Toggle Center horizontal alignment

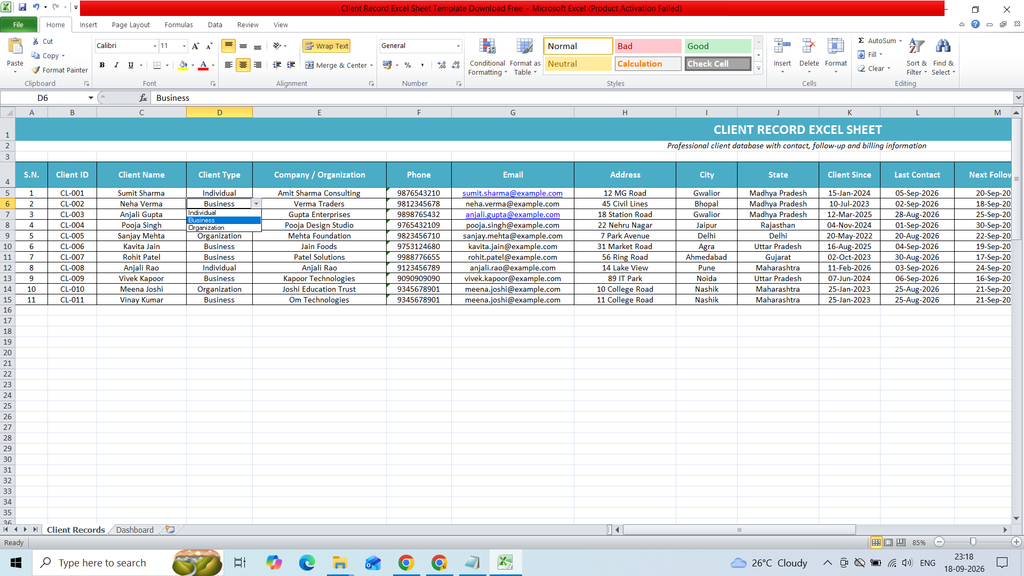click(243, 65)
